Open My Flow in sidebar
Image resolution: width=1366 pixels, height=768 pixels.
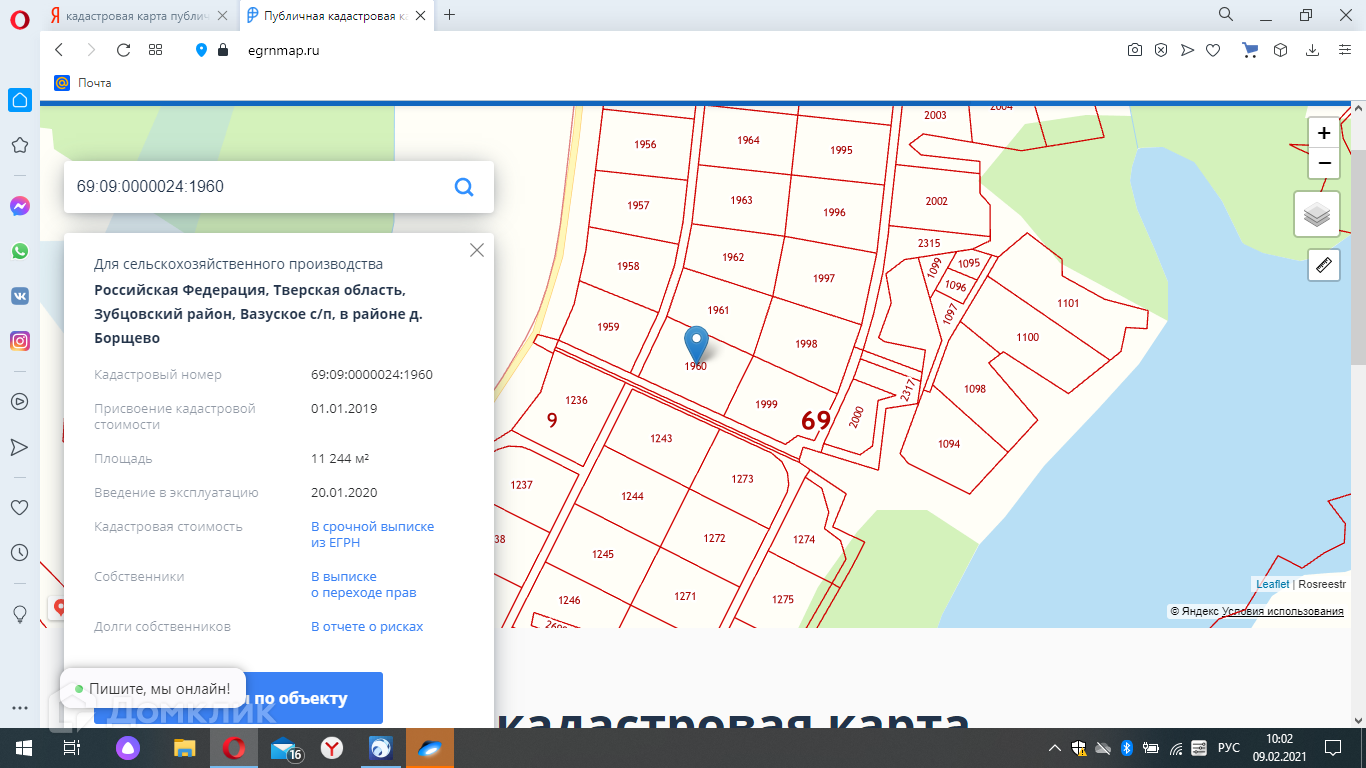point(19,447)
